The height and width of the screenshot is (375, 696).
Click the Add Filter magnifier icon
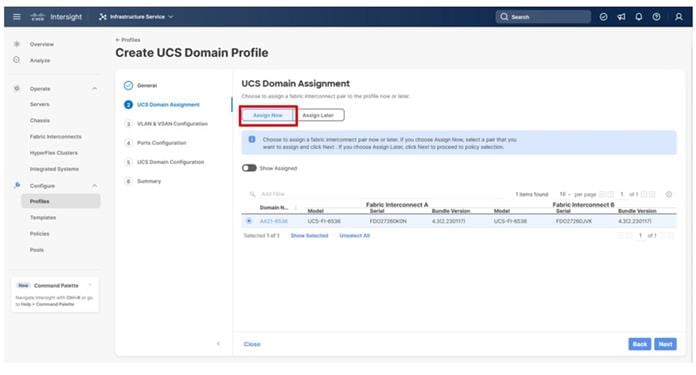coord(252,194)
